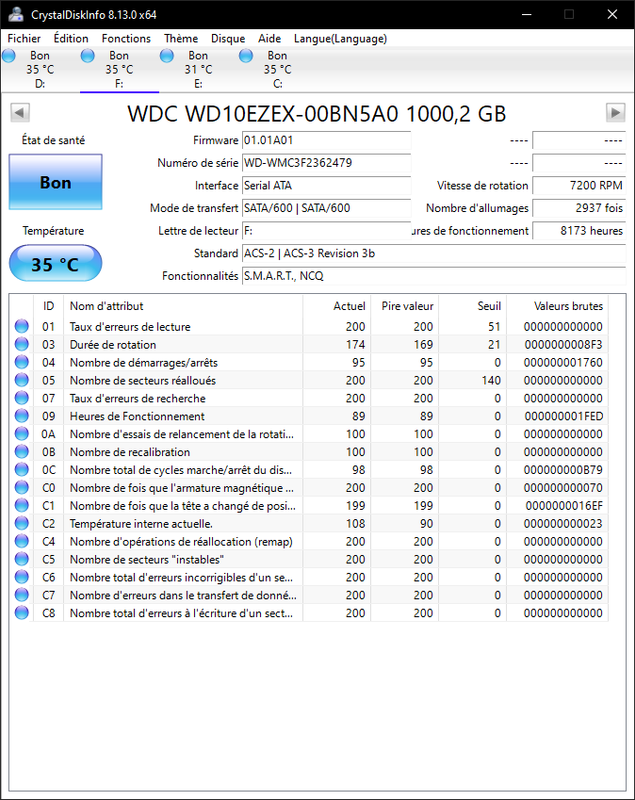Open the Thème menu
Image resolution: width=635 pixels, height=800 pixels.
pyautogui.click(x=181, y=38)
